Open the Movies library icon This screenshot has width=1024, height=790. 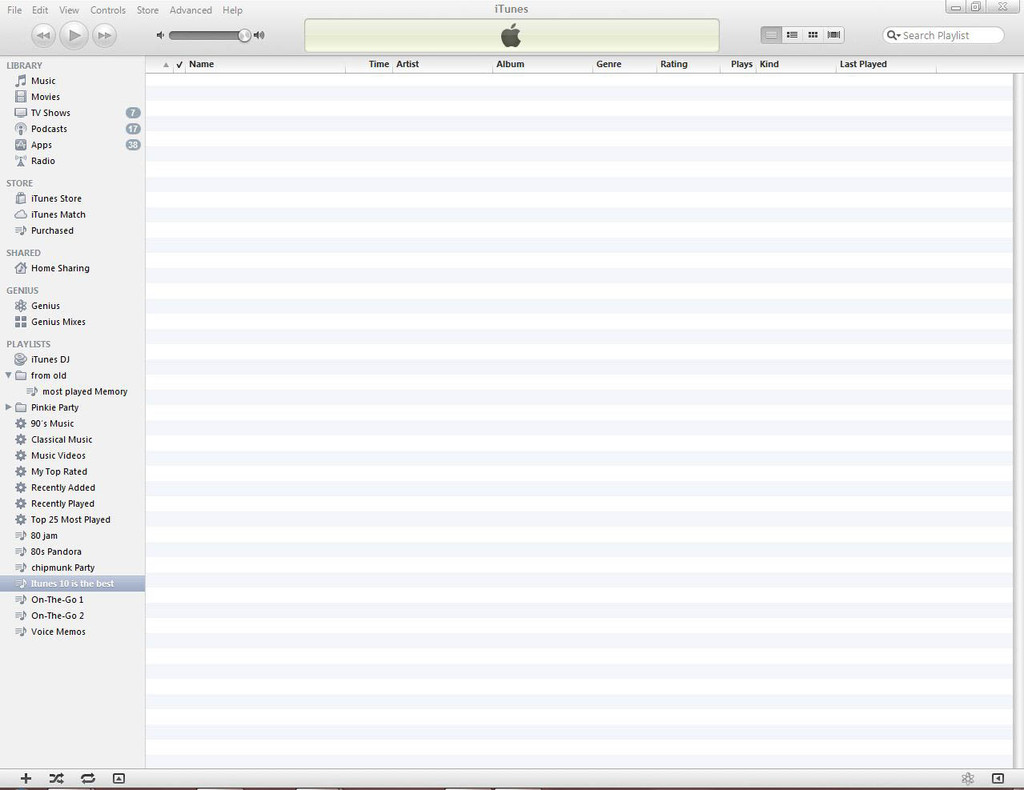(21, 97)
